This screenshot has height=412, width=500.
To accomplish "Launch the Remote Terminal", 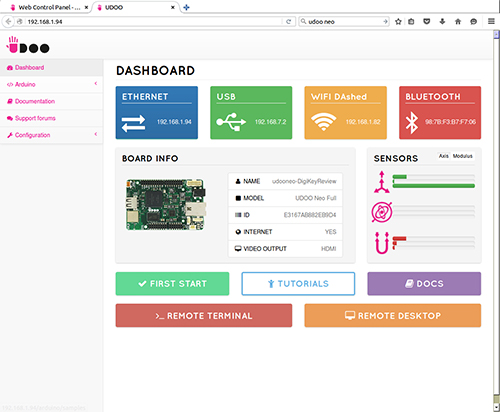I will point(204,315).
